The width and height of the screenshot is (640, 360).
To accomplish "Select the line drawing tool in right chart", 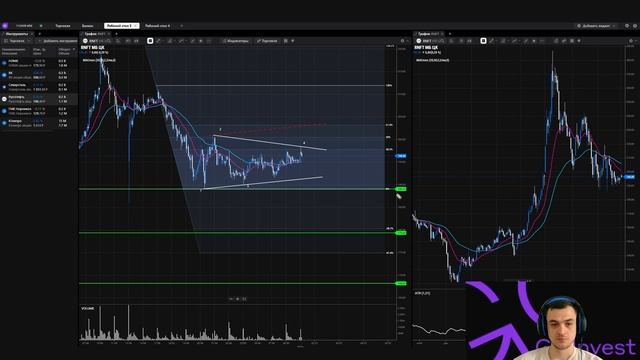I will click(492, 41).
